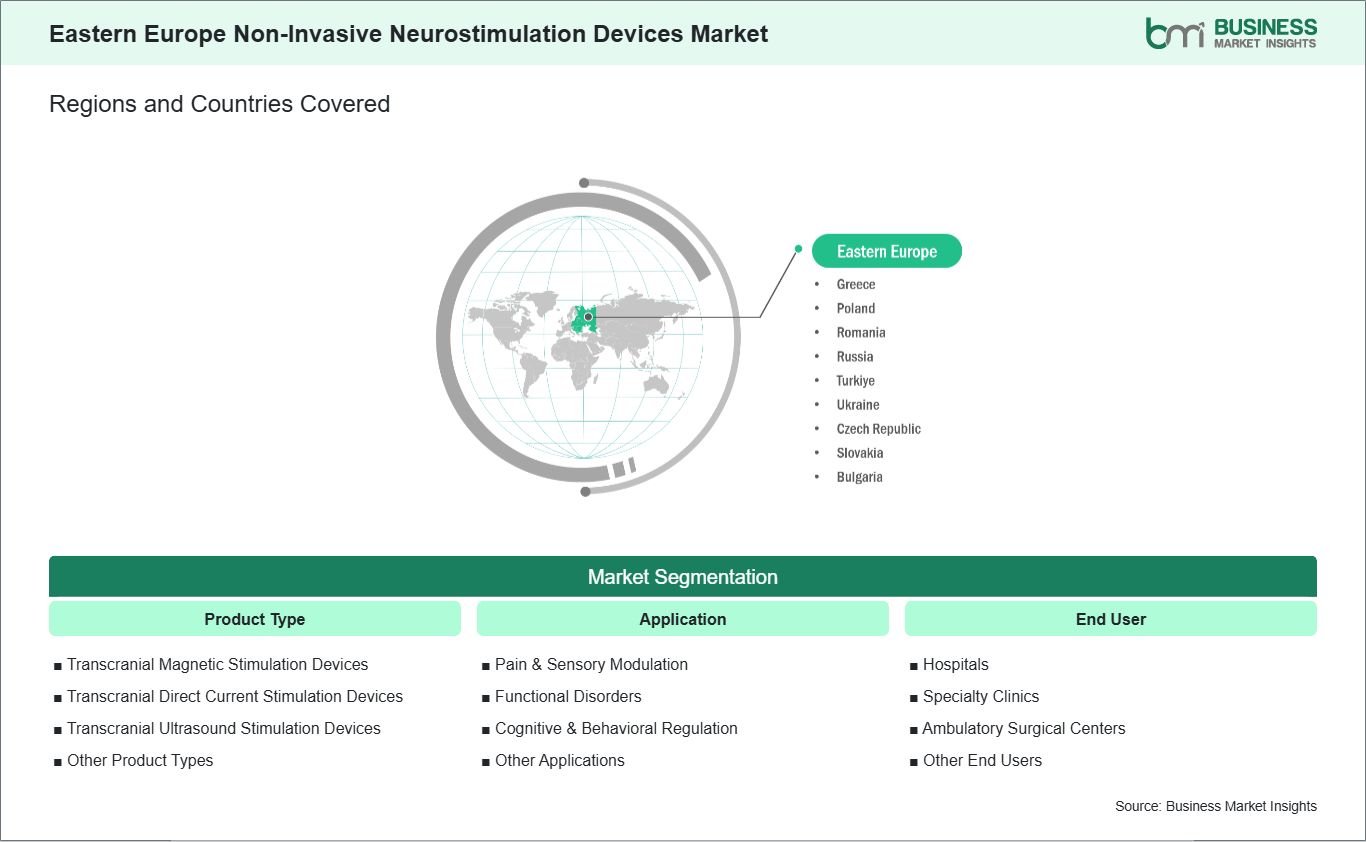The height and width of the screenshot is (842, 1366).
Task: Click Transcranial Direct Current Stimulation Devices item
Action: pos(235,696)
